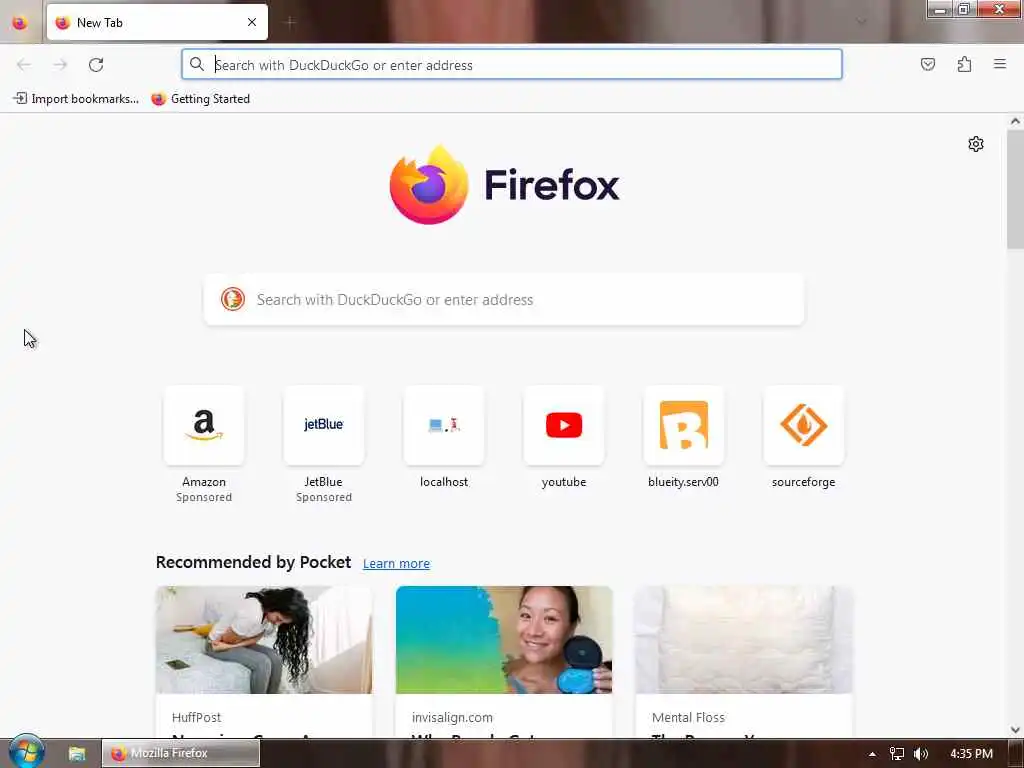Screen dimensions: 1024x768
Task: Click the page vertical scrollbar thumb
Action: pos(1015,189)
